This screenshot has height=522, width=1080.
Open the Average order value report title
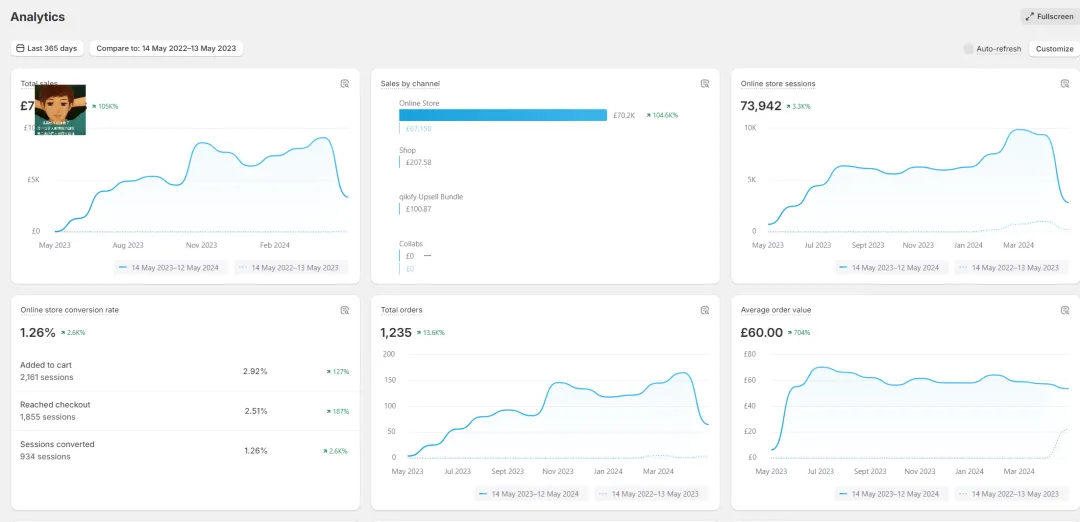click(776, 310)
